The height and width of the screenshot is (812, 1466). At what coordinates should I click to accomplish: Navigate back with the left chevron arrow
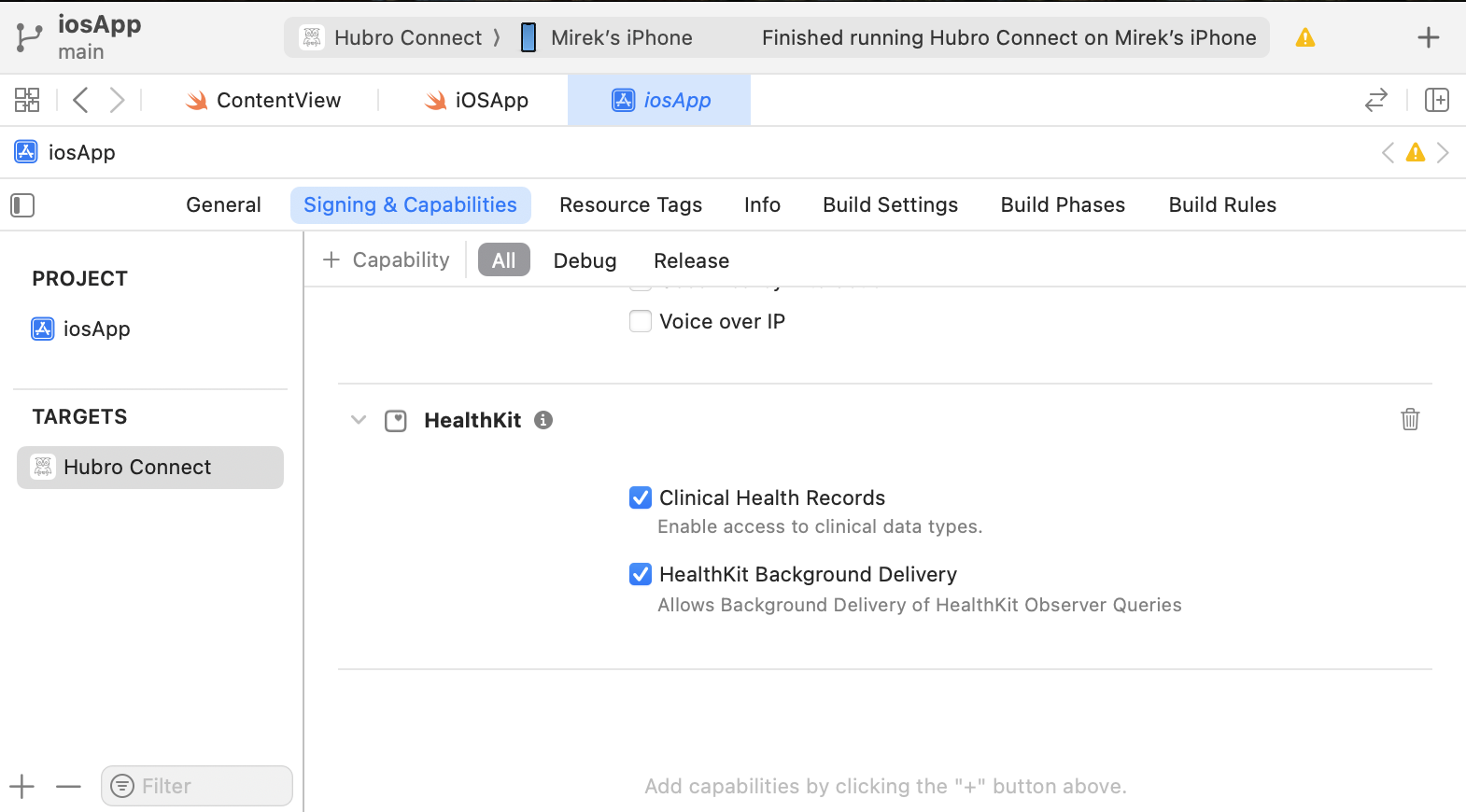tap(81, 100)
